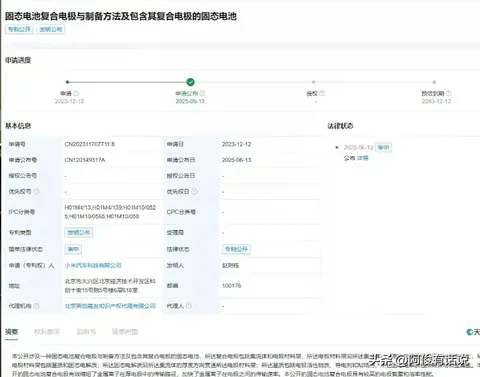Click the 法律状态 section heading on right
The image size is (480, 377).
340,126
